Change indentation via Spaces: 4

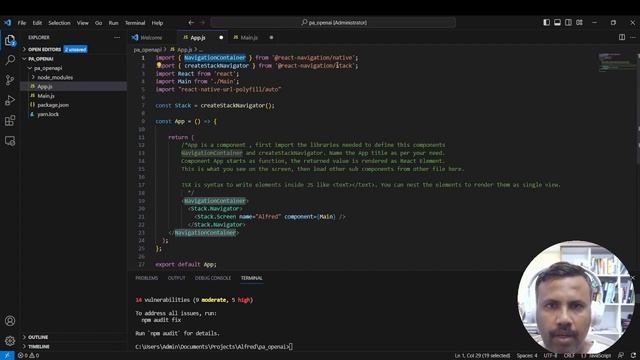(x=527, y=356)
